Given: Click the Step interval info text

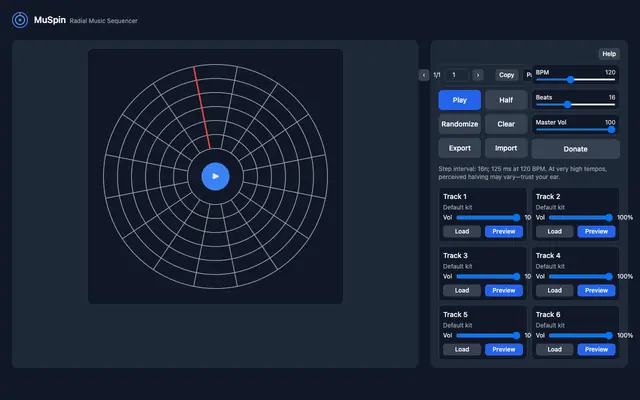Looking at the screenshot, I should pos(522,173).
